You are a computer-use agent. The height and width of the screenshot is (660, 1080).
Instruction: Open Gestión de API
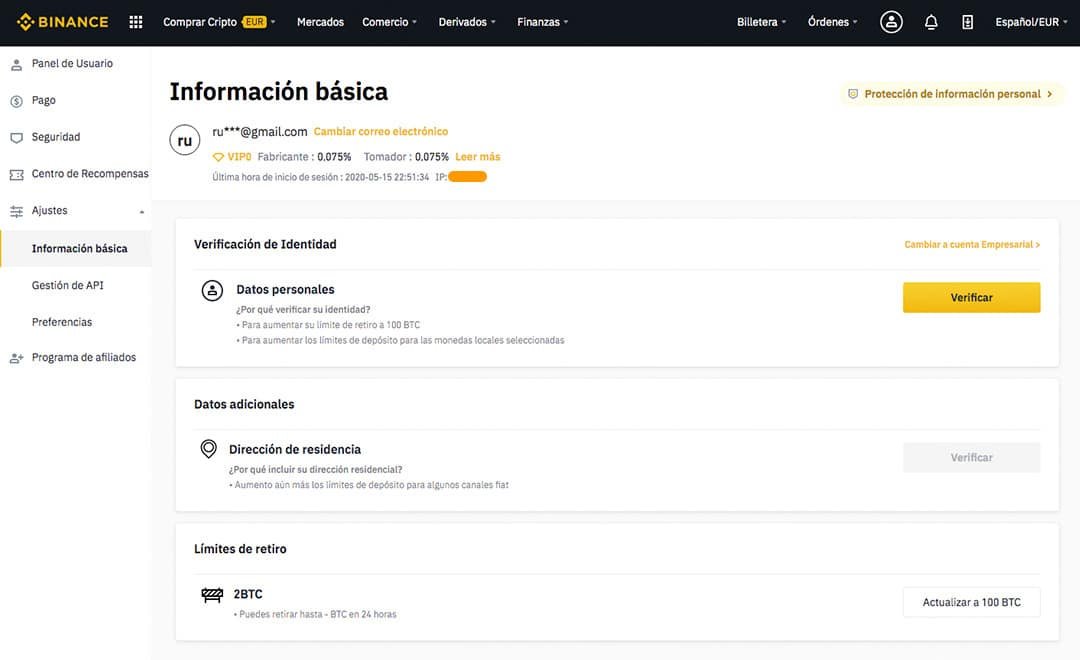(68, 285)
